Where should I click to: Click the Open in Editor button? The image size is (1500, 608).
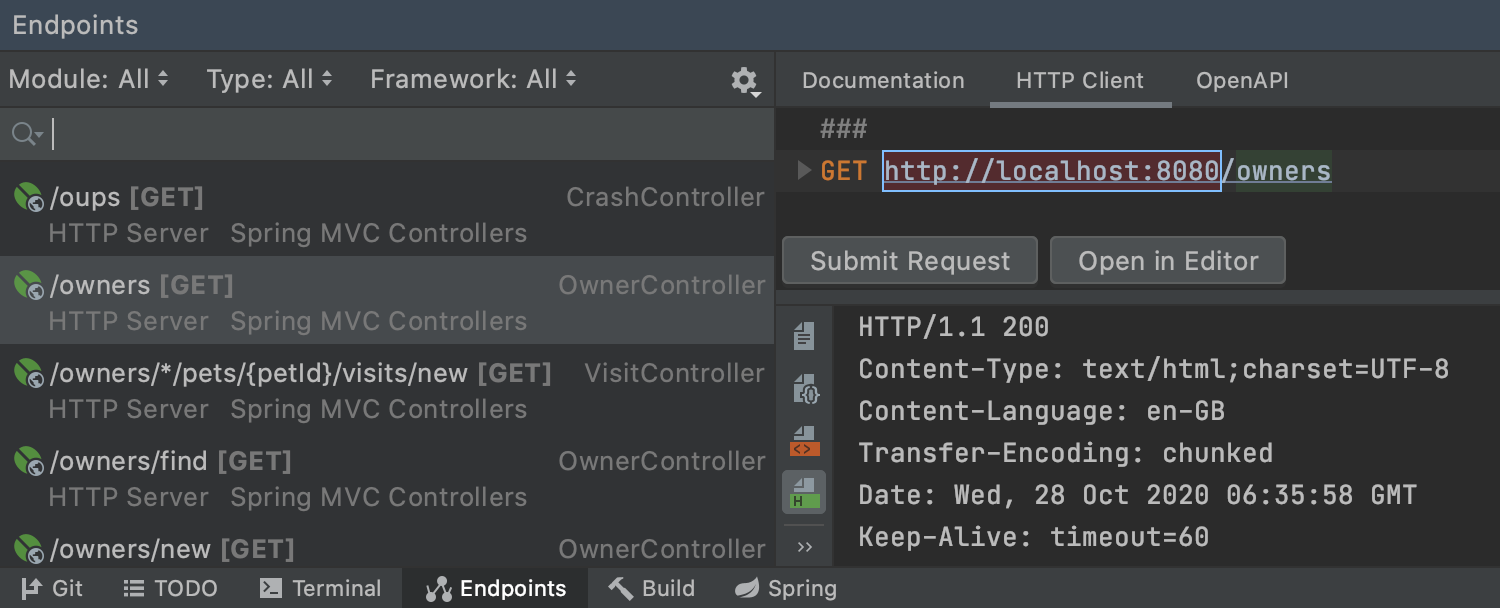point(1167,261)
